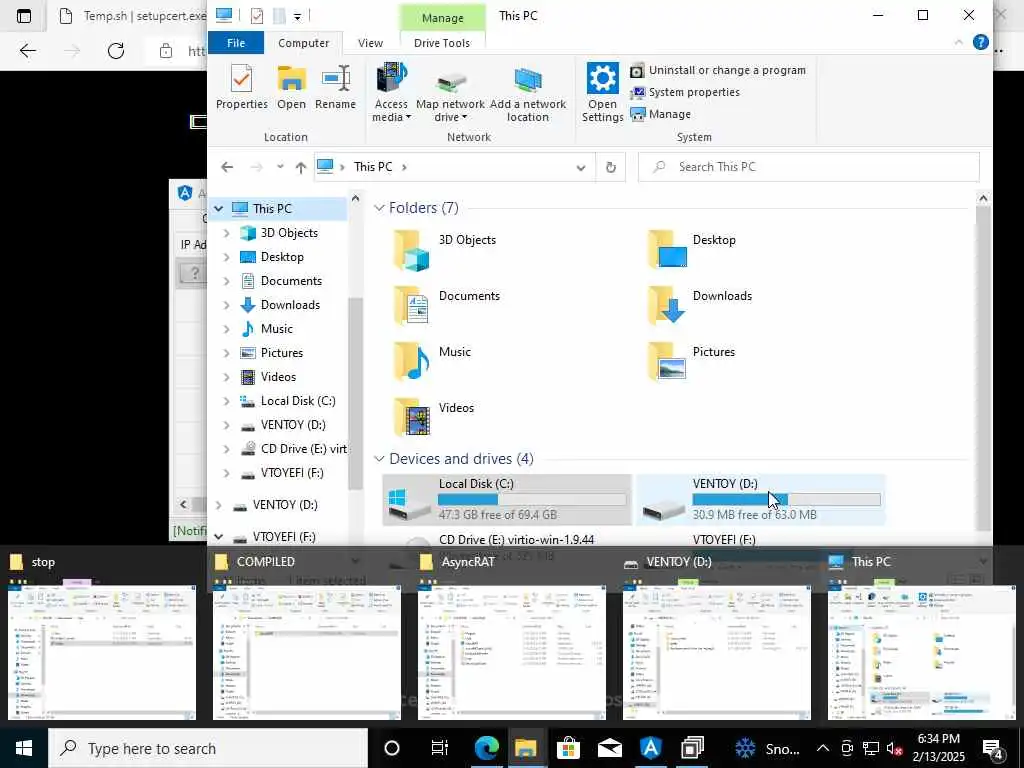The width and height of the screenshot is (1024, 768).
Task: Select the Music folder icon
Action: click(411, 362)
